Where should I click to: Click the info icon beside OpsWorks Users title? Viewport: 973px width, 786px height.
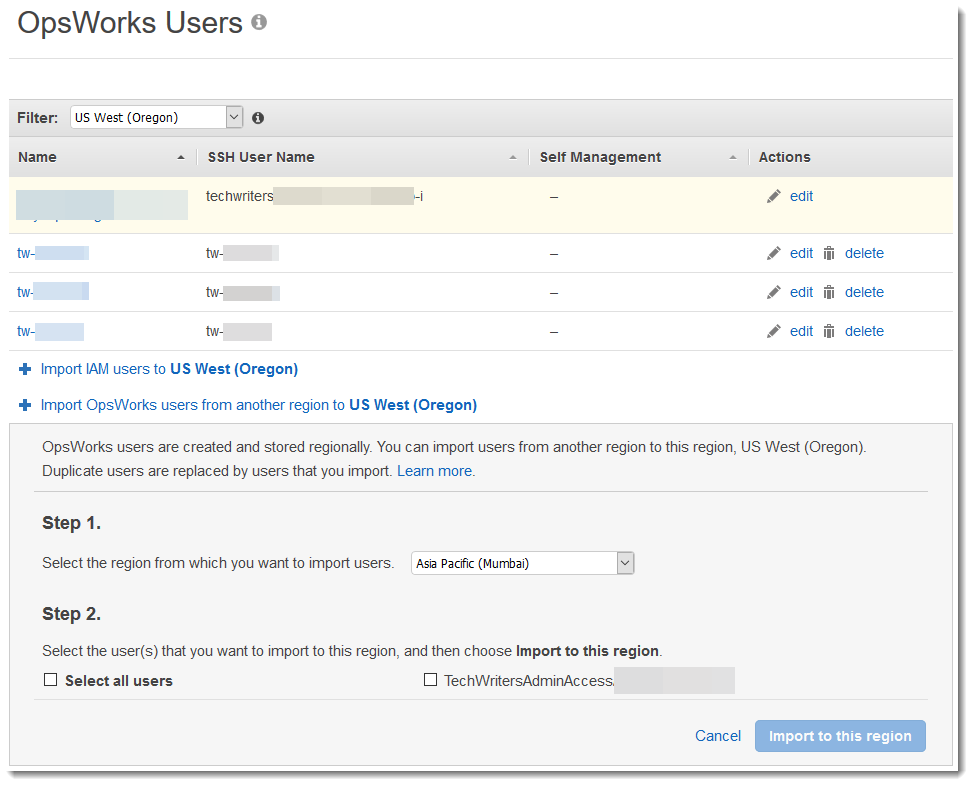[259, 22]
